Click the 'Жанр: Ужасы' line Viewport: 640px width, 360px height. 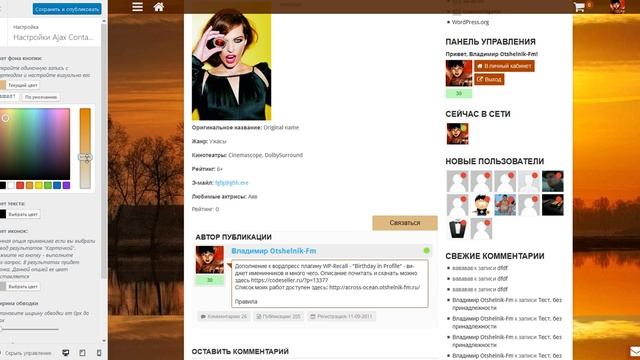point(209,141)
